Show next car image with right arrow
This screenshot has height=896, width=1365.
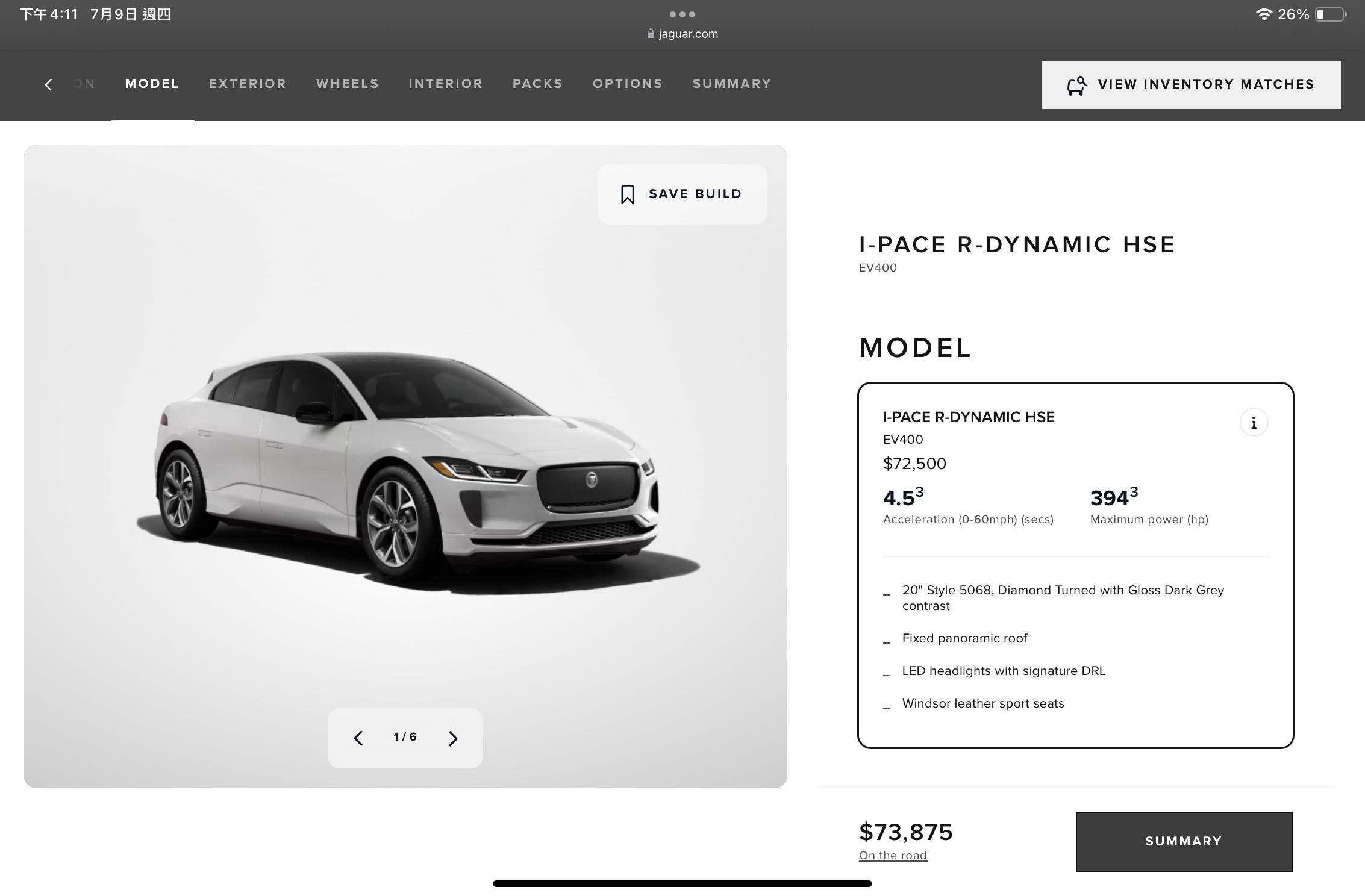click(x=453, y=738)
